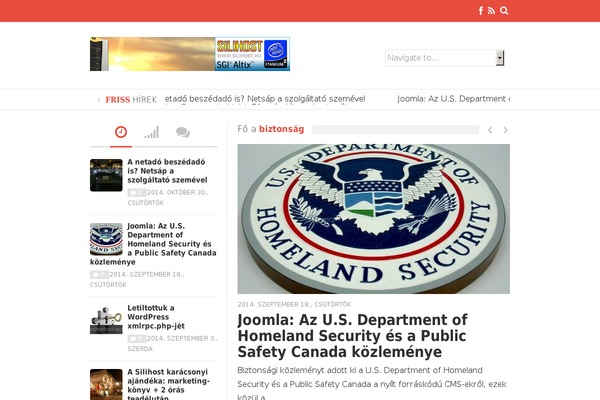The height and width of the screenshot is (400, 600).
Task: Click the 'Fő a biztonság' section heading
Action: click(271, 129)
